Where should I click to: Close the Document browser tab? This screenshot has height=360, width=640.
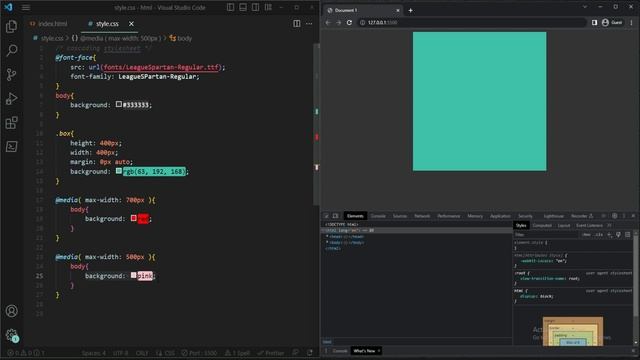[398, 10]
